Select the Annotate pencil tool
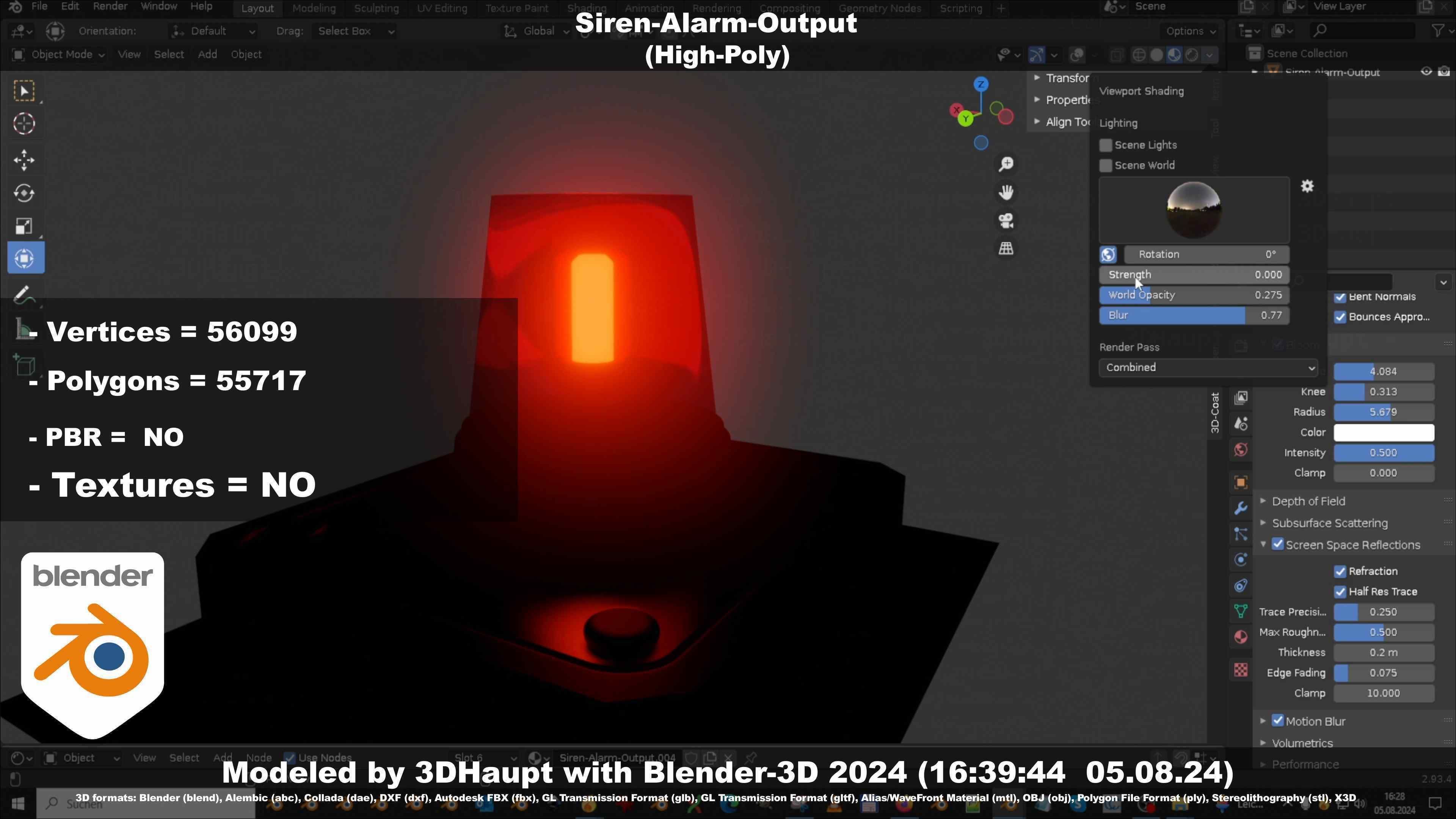This screenshot has width=1456, height=819. pyautogui.click(x=24, y=295)
